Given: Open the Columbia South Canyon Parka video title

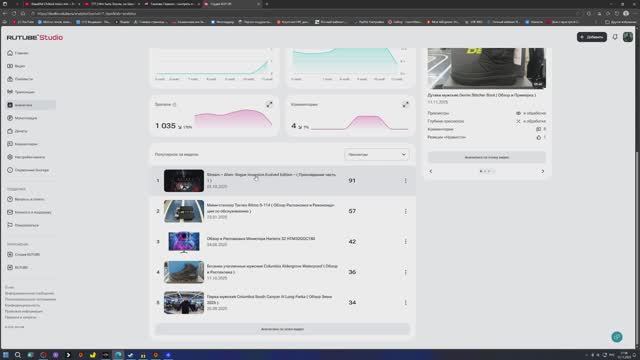Looking at the screenshot, I should [269, 300].
